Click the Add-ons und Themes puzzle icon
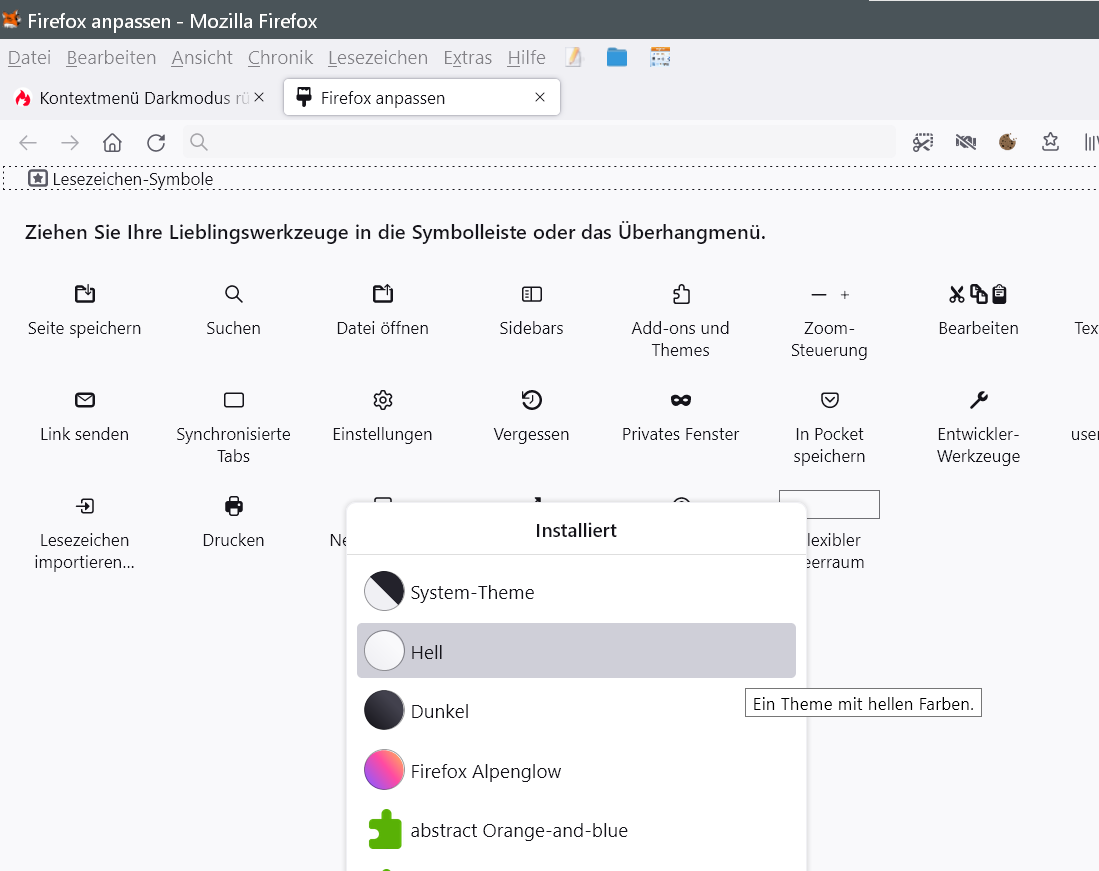 click(680, 294)
